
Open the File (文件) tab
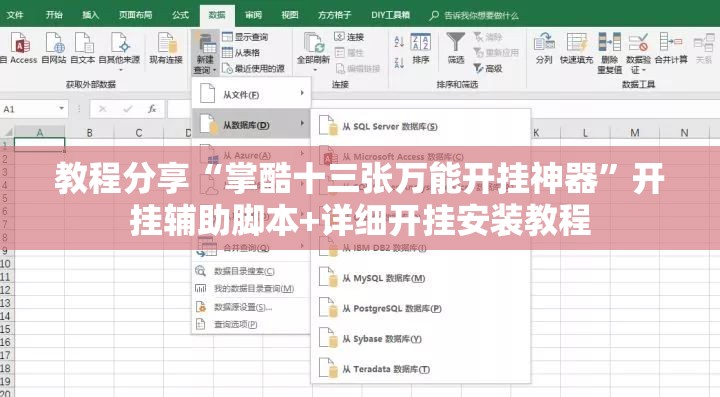click(x=15, y=15)
